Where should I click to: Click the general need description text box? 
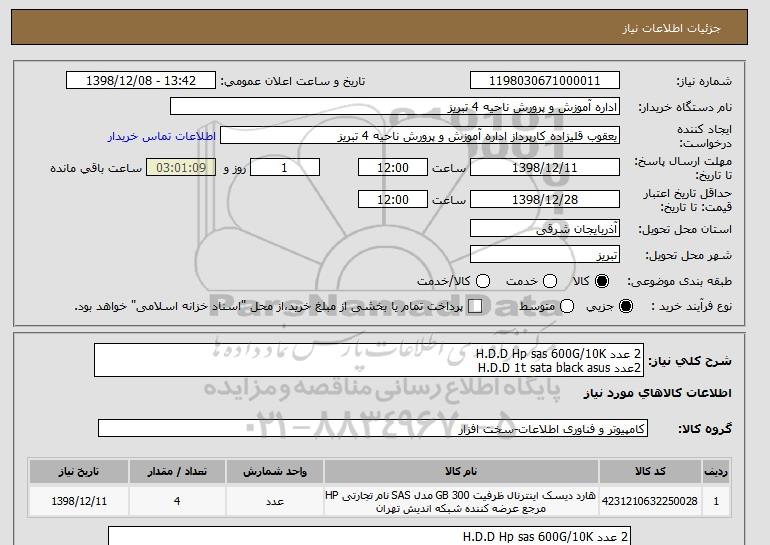pos(369,360)
